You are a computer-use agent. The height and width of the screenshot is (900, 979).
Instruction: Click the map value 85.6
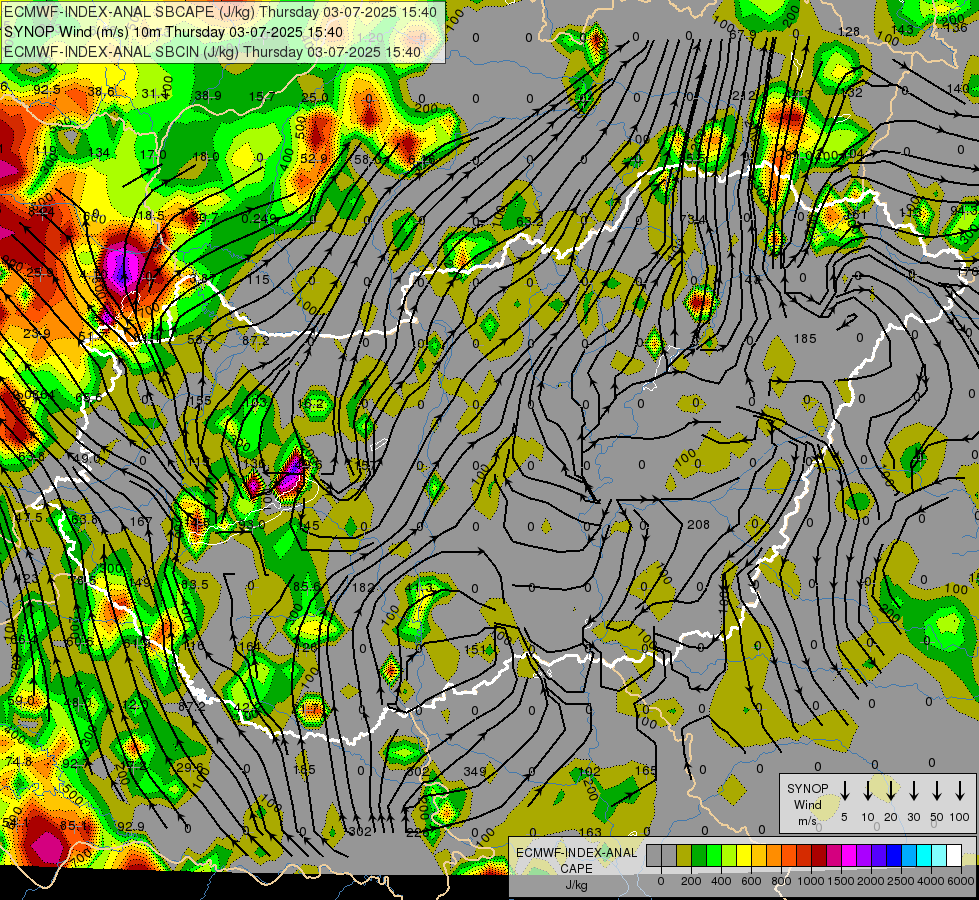[x=307, y=586]
